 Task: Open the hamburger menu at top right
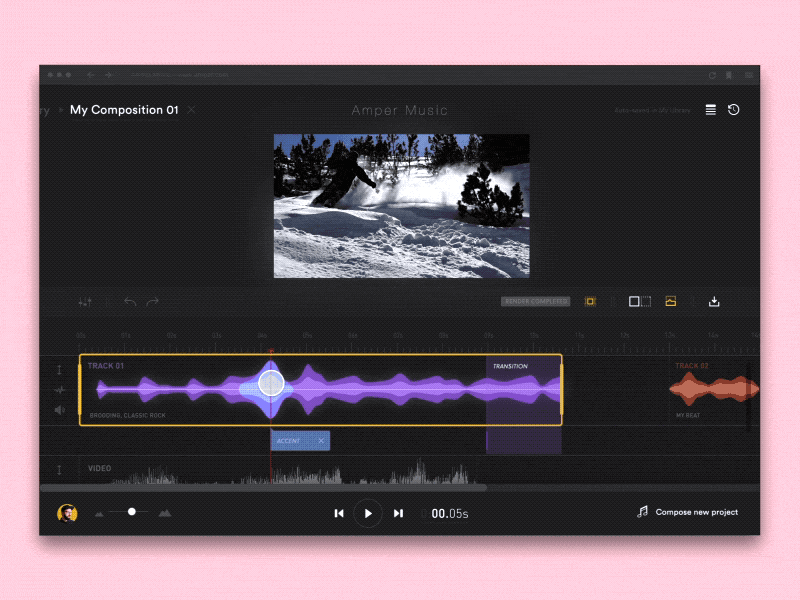point(709,110)
